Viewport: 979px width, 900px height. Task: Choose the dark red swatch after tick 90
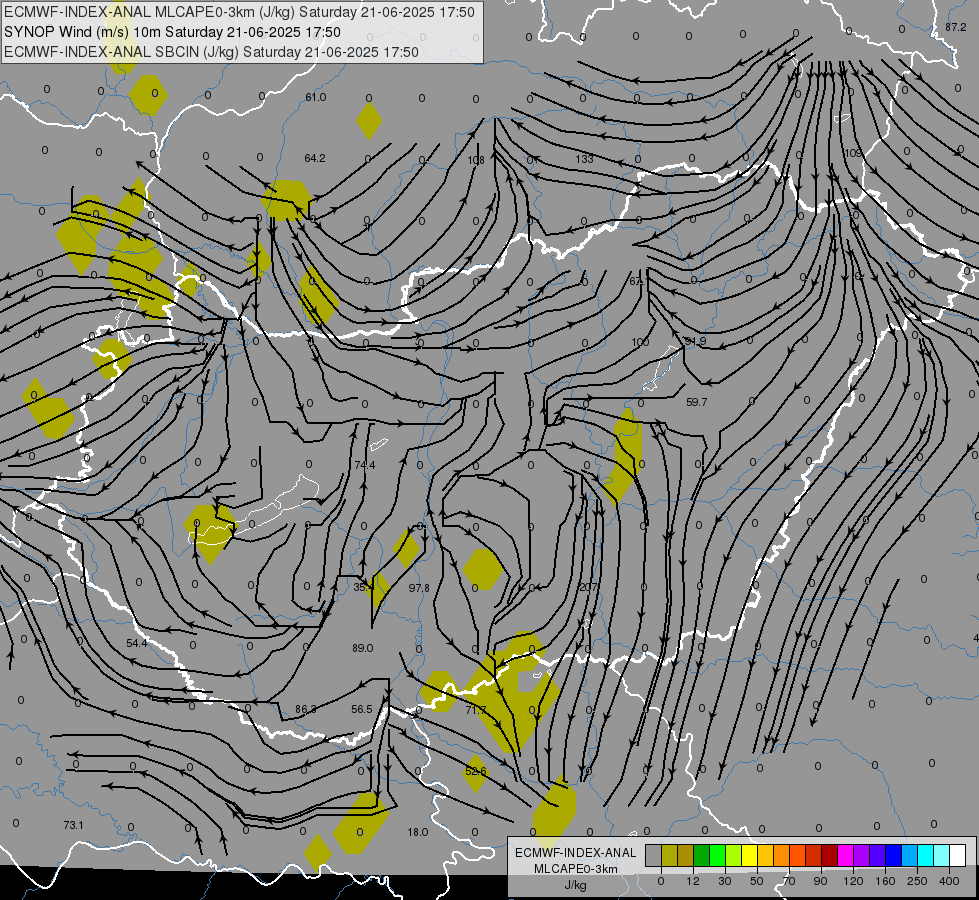(x=830, y=855)
